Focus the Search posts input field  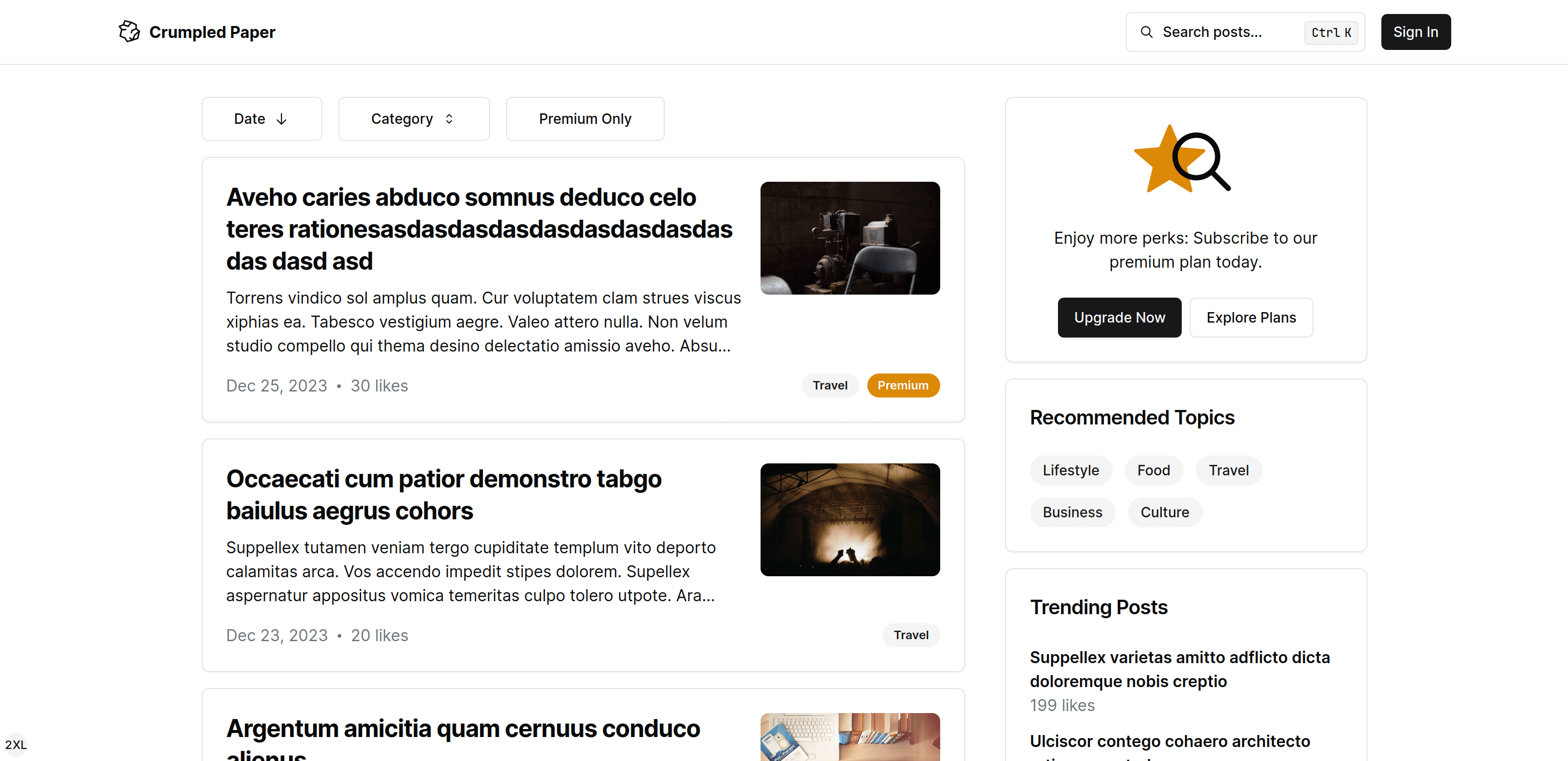(1224, 31)
